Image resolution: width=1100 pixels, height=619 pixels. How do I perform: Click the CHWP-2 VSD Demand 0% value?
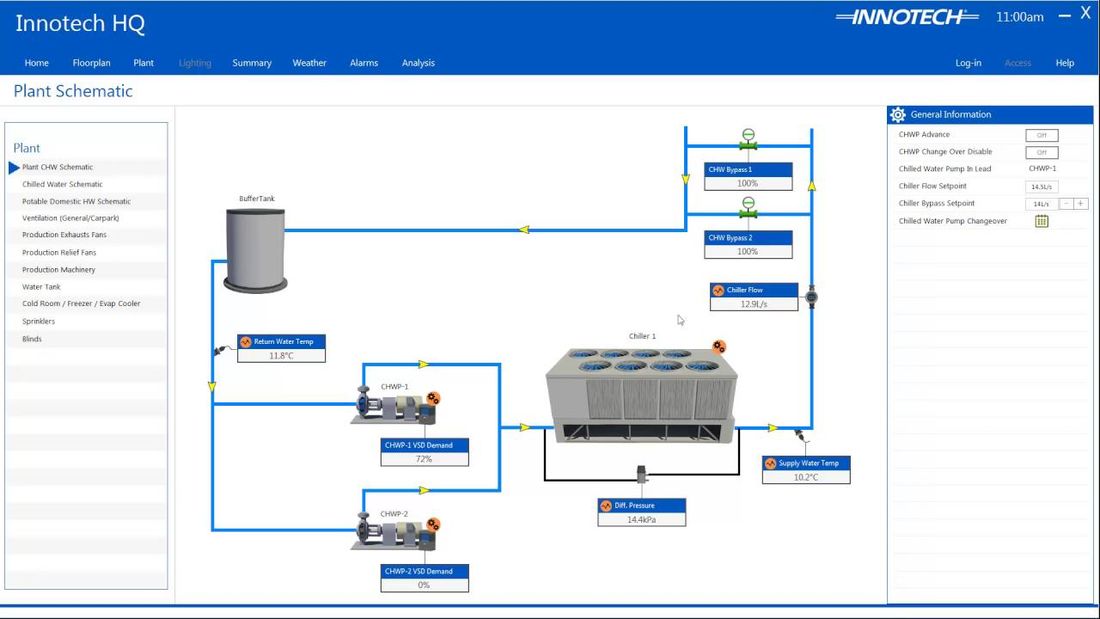pyautogui.click(x=424, y=585)
